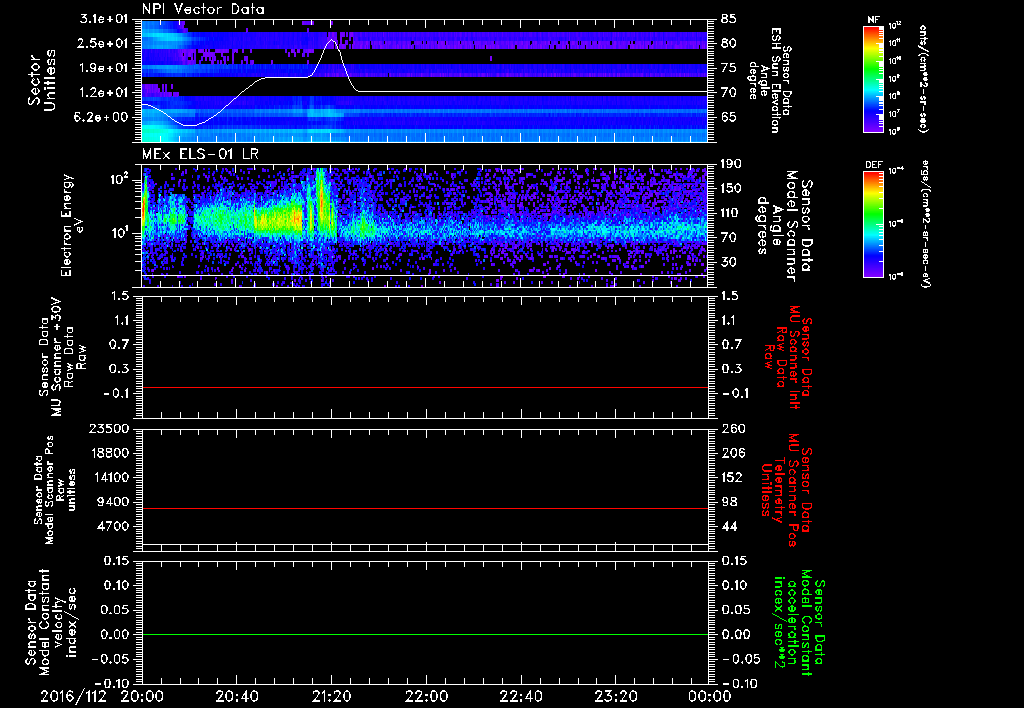The height and width of the screenshot is (708, 1024).
Task: Click the 98 telemetry tick value
Action: click(729, 502)
